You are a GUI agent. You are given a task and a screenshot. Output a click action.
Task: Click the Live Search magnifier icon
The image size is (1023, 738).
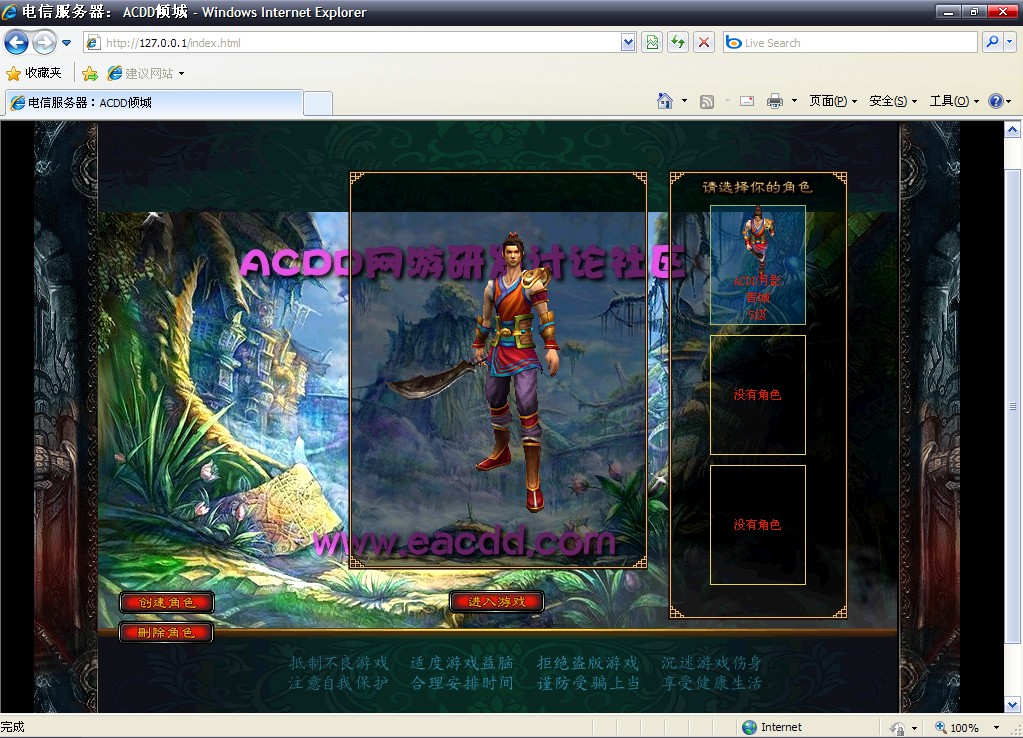[x=992, y=43]
